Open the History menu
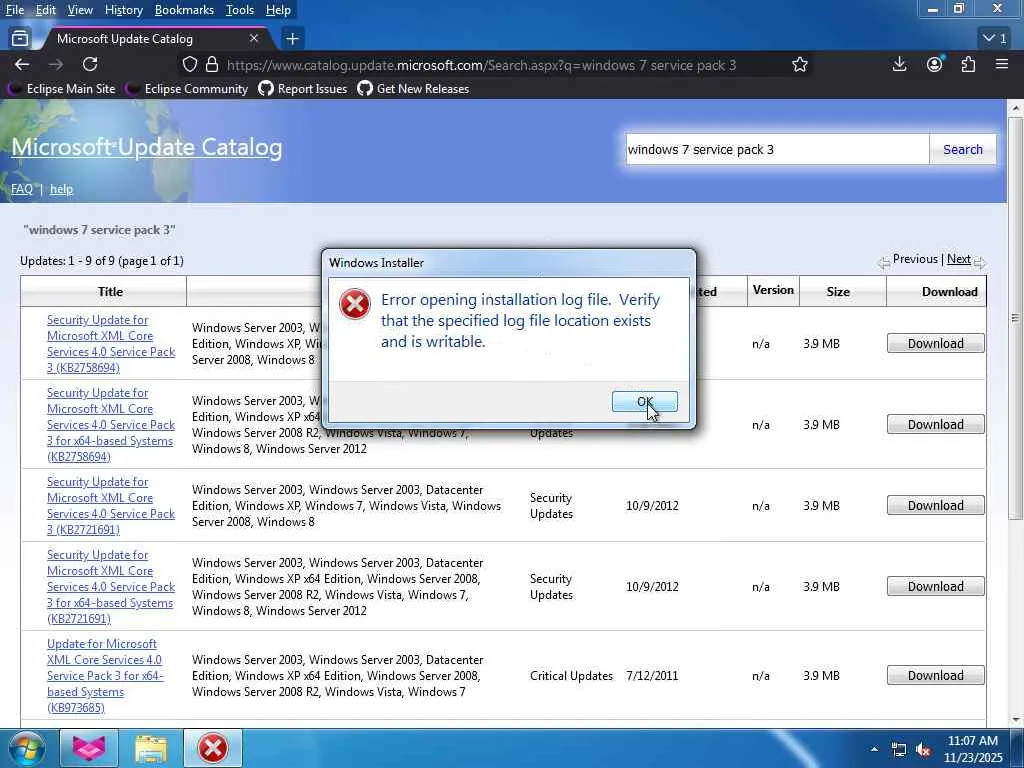Screen dimensions: 1024x768 tap(123, 10)
